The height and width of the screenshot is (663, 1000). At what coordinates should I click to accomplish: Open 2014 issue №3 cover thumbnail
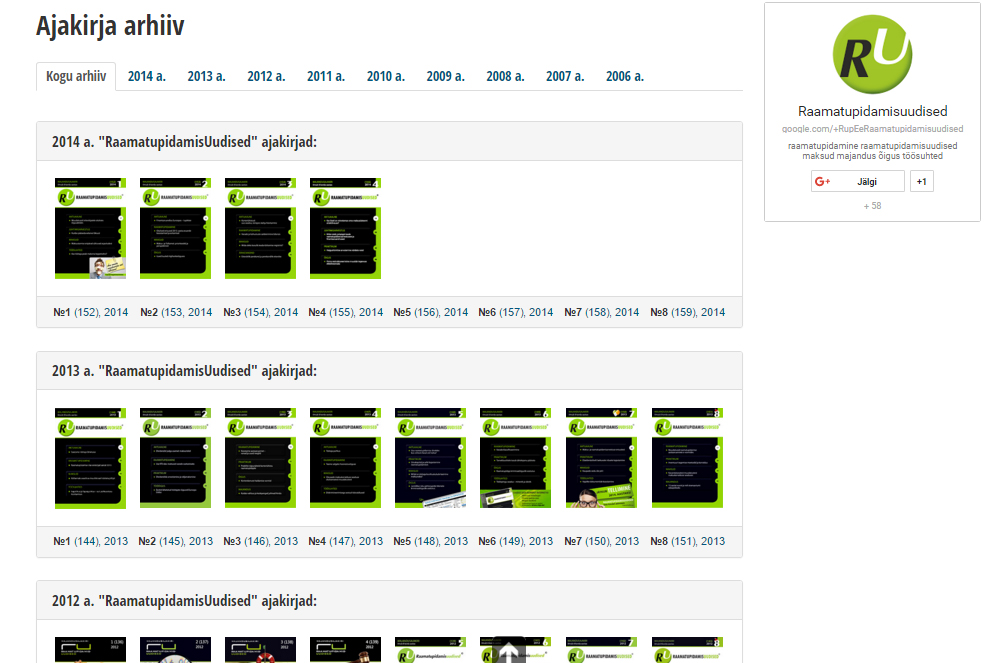(x=260, y=228)
